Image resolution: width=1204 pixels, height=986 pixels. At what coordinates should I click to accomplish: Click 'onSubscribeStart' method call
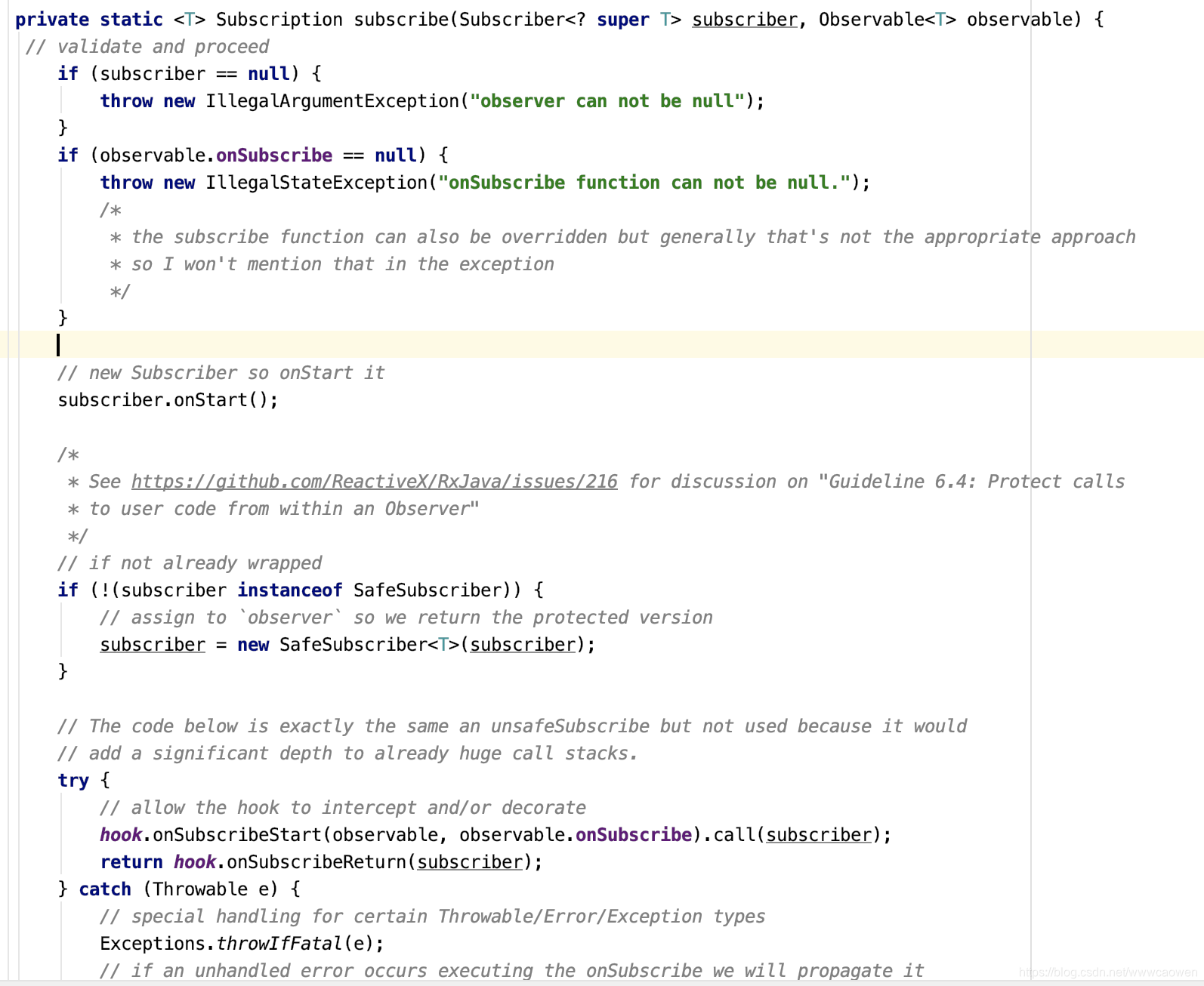[x=237, y=835]
